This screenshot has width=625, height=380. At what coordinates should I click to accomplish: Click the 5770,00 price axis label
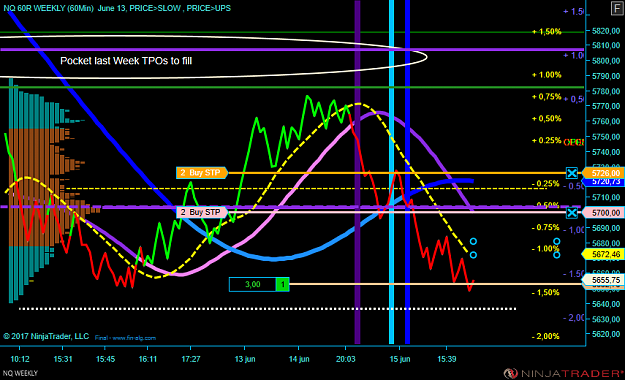tap(606, 106)
